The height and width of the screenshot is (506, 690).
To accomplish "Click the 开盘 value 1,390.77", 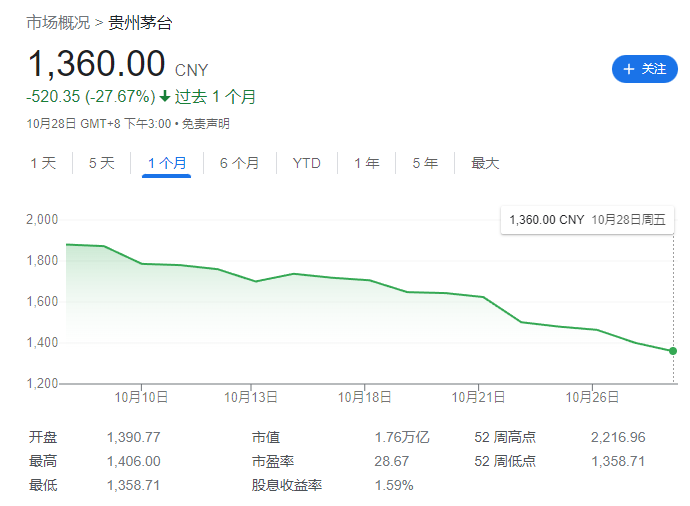I will 134,437.
